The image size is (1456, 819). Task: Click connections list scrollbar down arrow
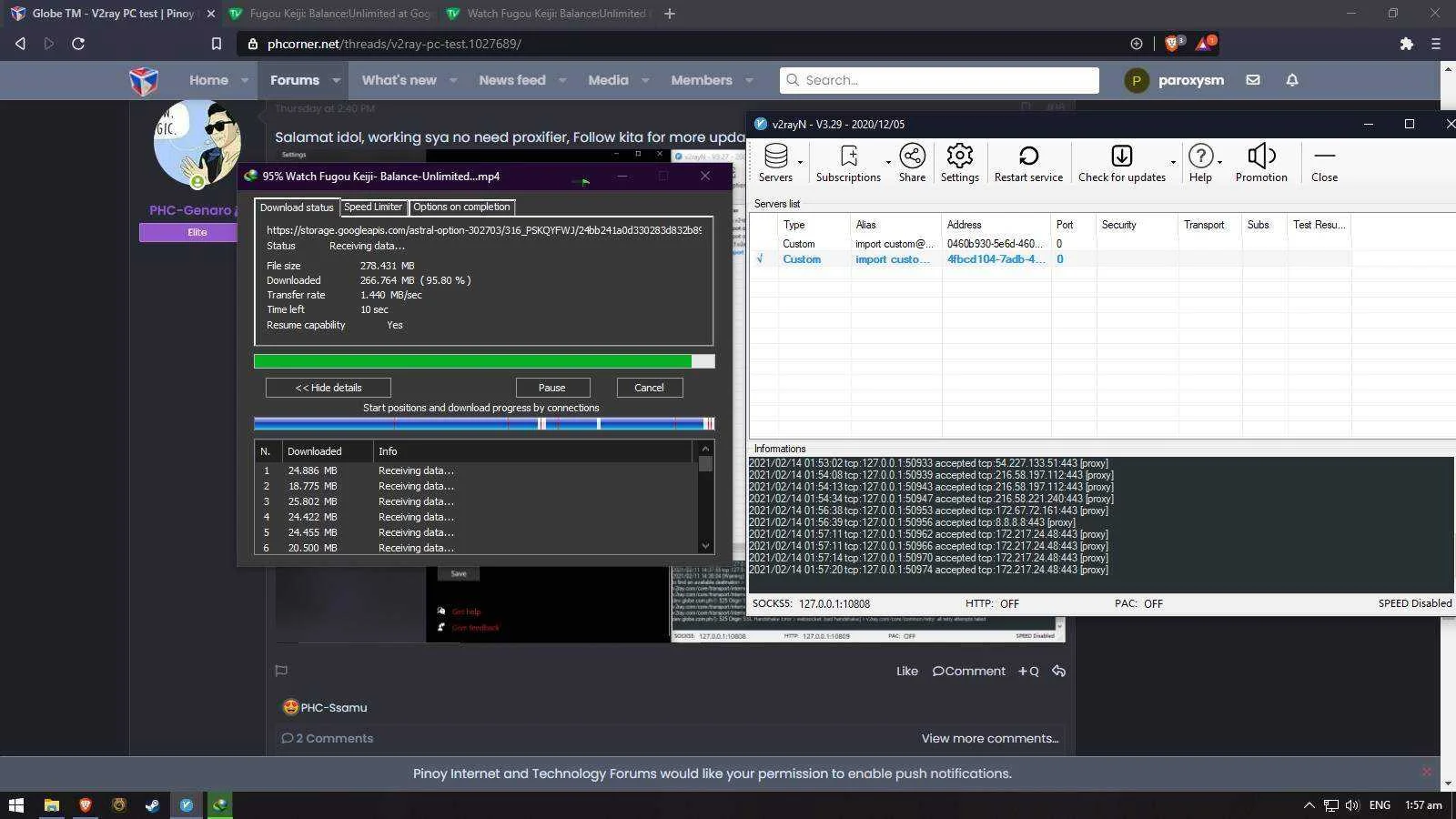(x=705, y=546)
